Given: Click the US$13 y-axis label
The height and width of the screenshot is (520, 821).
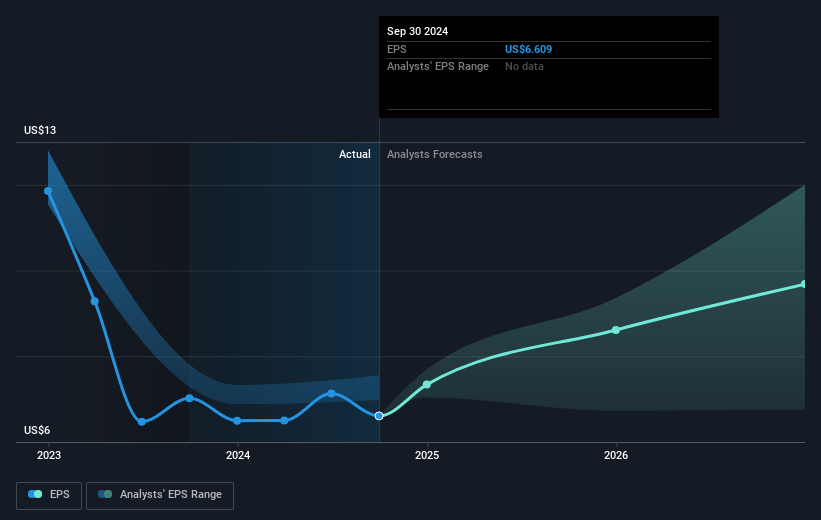Looking at the screenshot, I should 40,130.
